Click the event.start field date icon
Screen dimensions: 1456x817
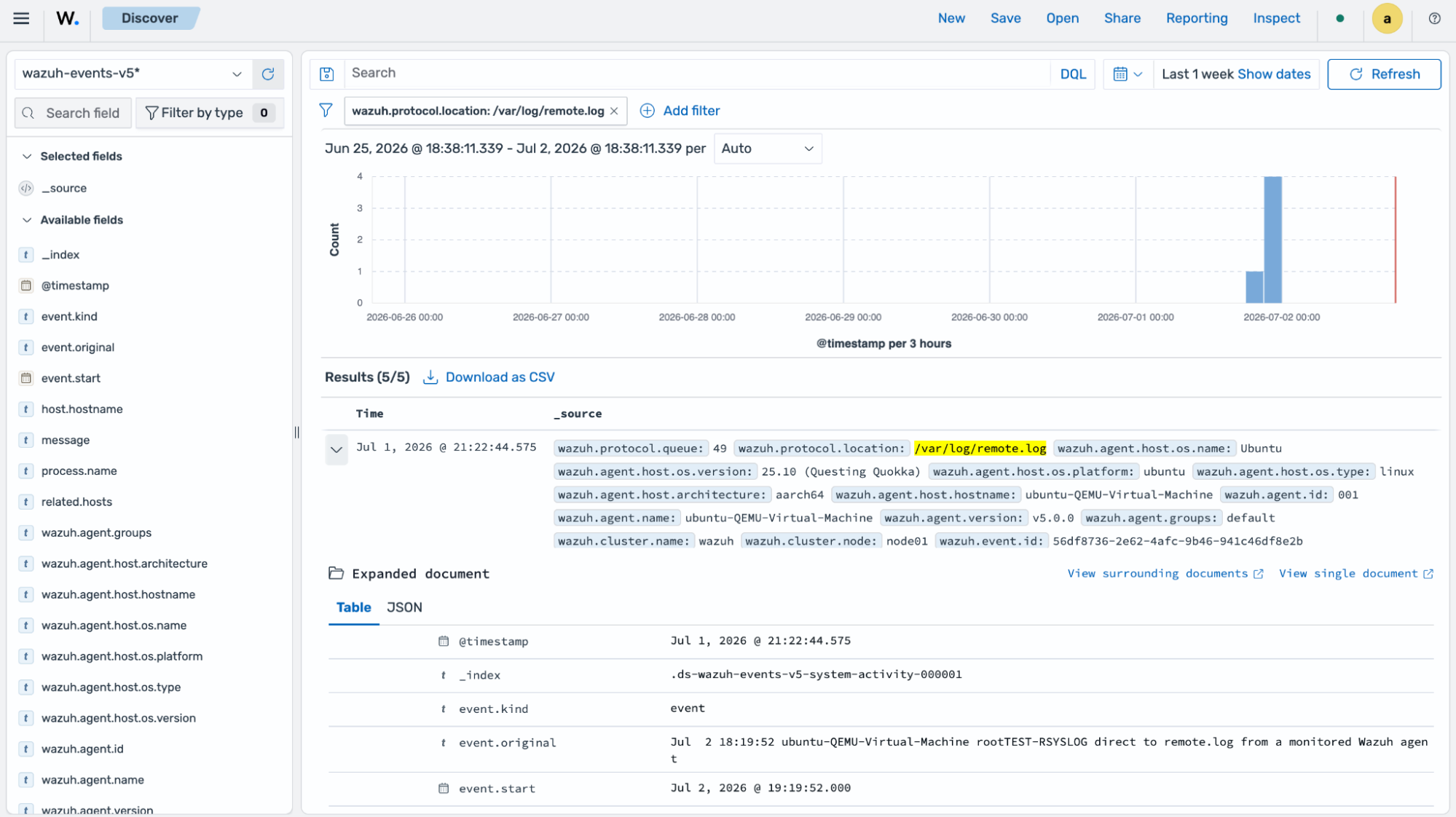coord(26,378)
